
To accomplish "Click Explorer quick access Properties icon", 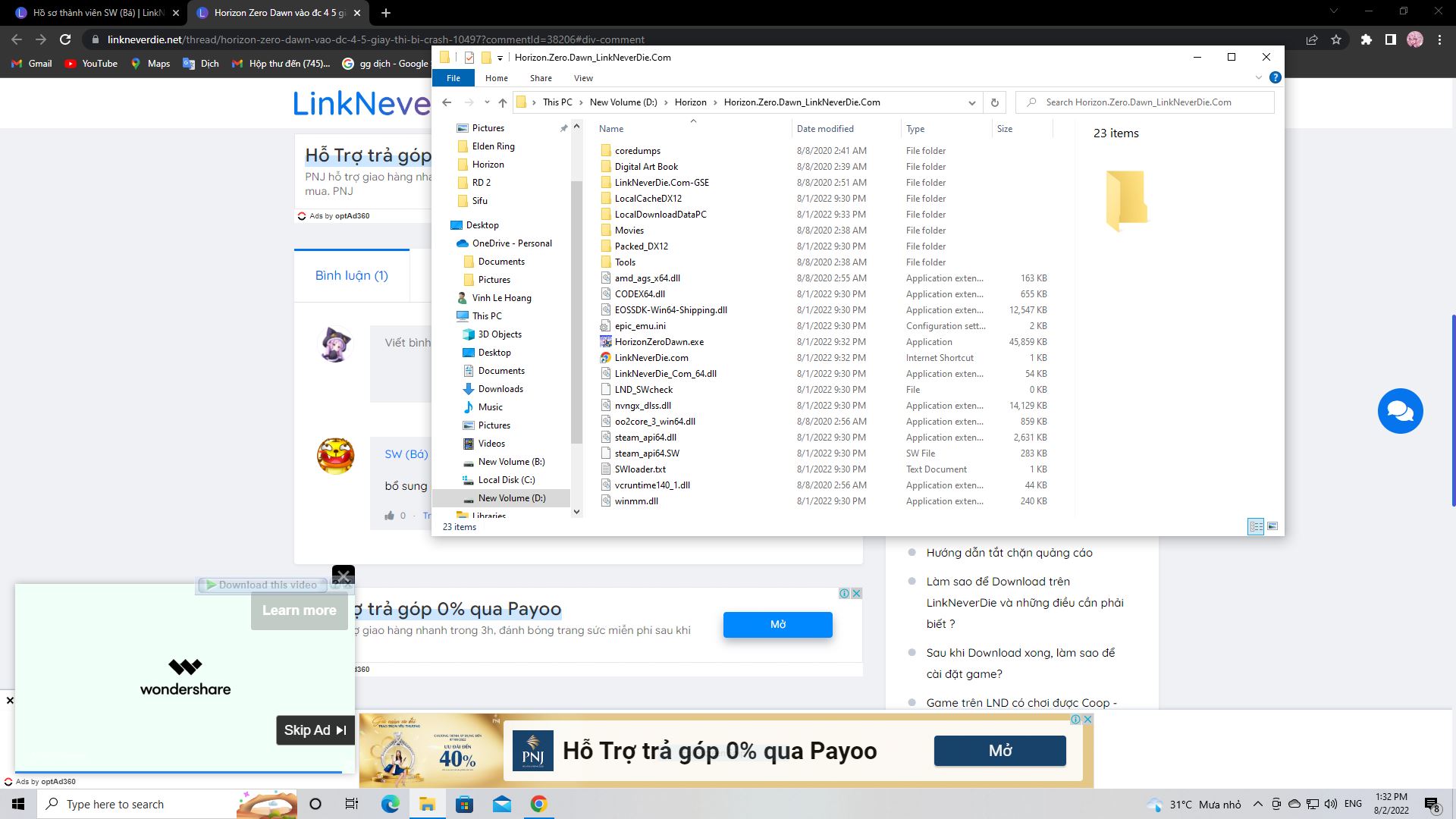I will [x=469, y=58].
